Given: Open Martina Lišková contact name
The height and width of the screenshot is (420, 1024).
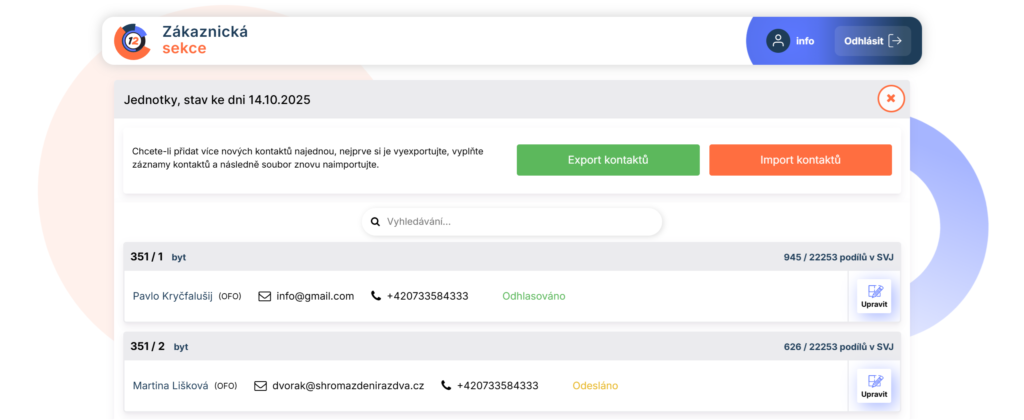Looking at the screenshot, I should tap(171, 386).
